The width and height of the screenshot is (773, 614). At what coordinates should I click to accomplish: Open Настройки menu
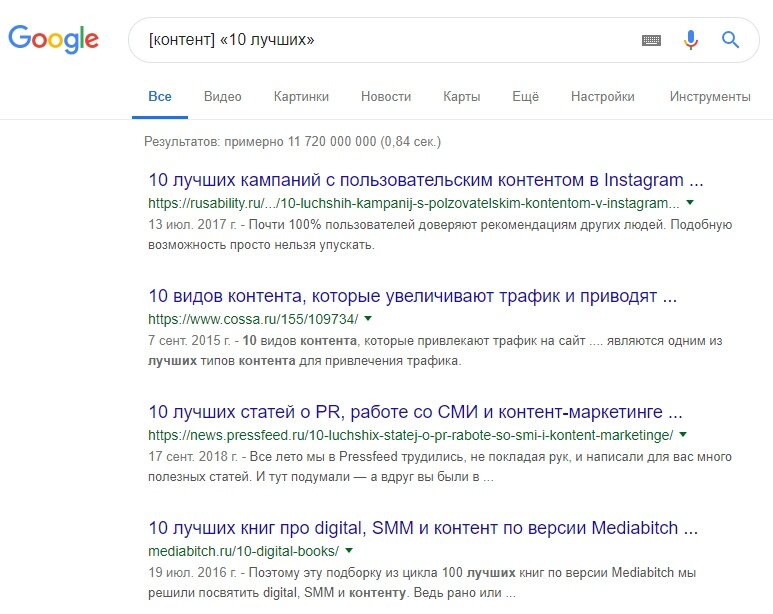[602, 96]
